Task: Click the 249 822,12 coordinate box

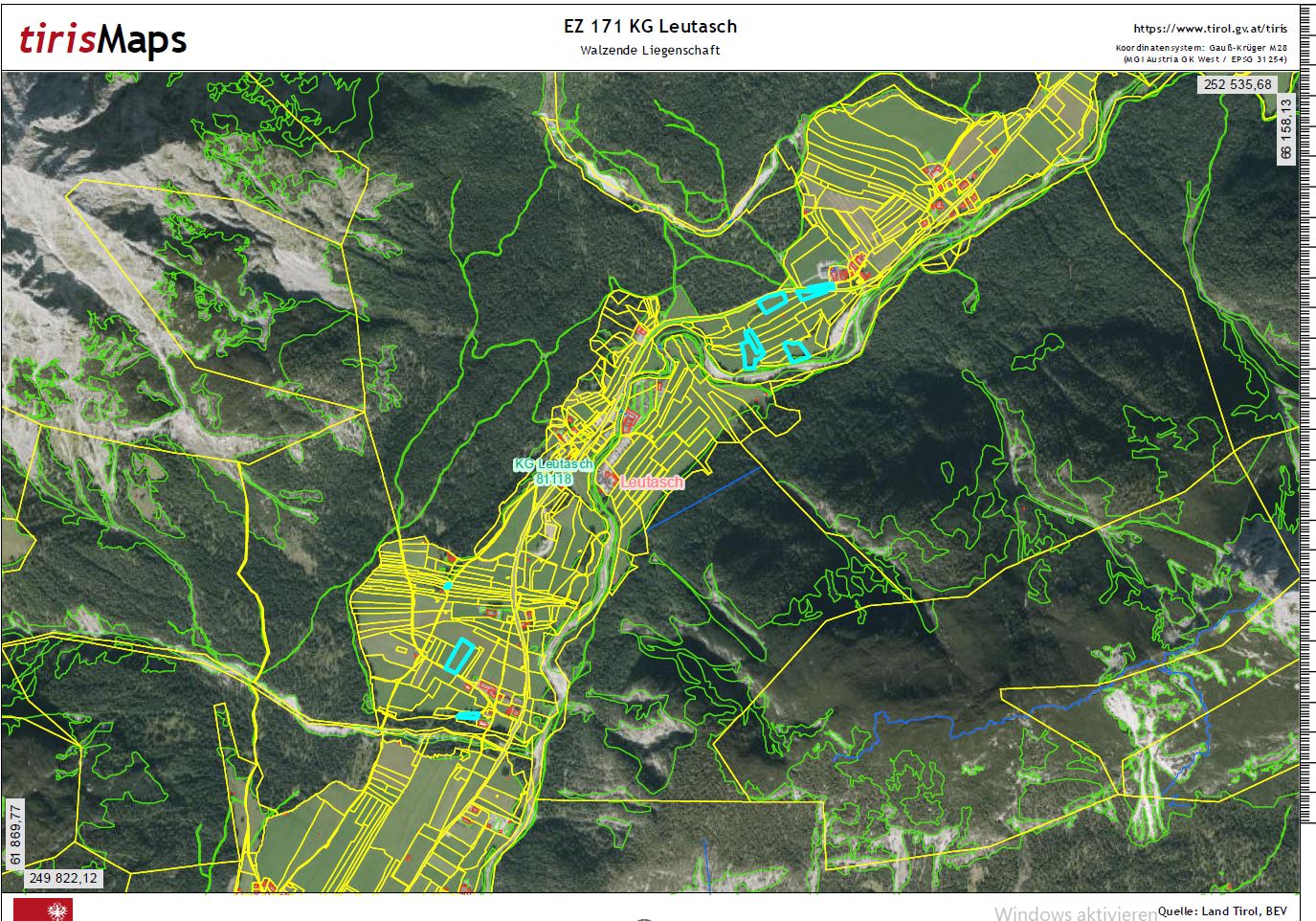Action: click(63, 878)
